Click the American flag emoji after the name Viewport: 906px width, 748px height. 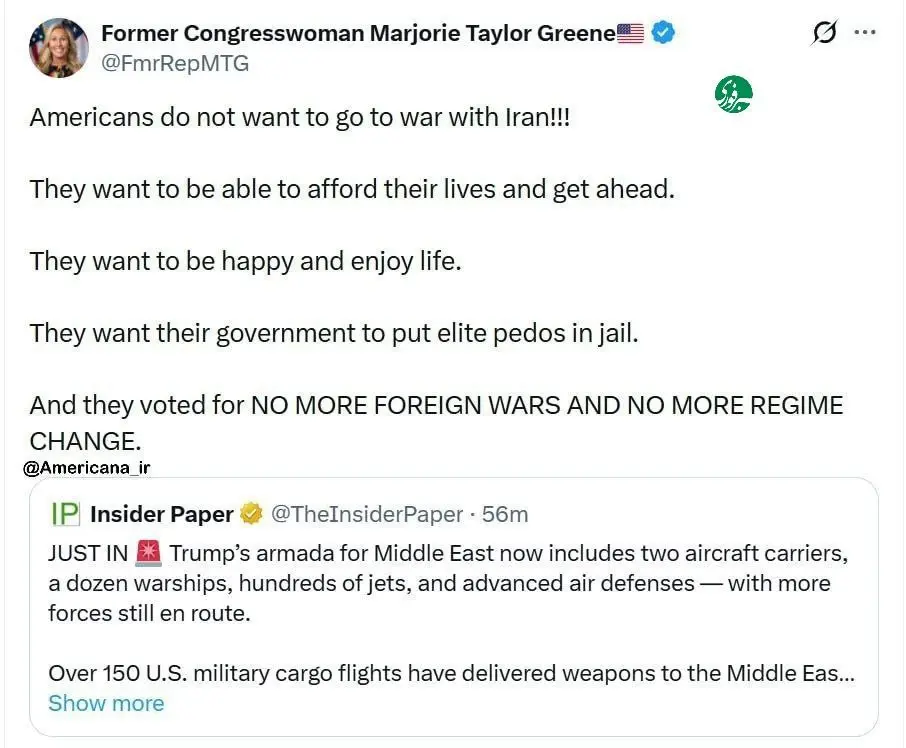click(630, 33)
